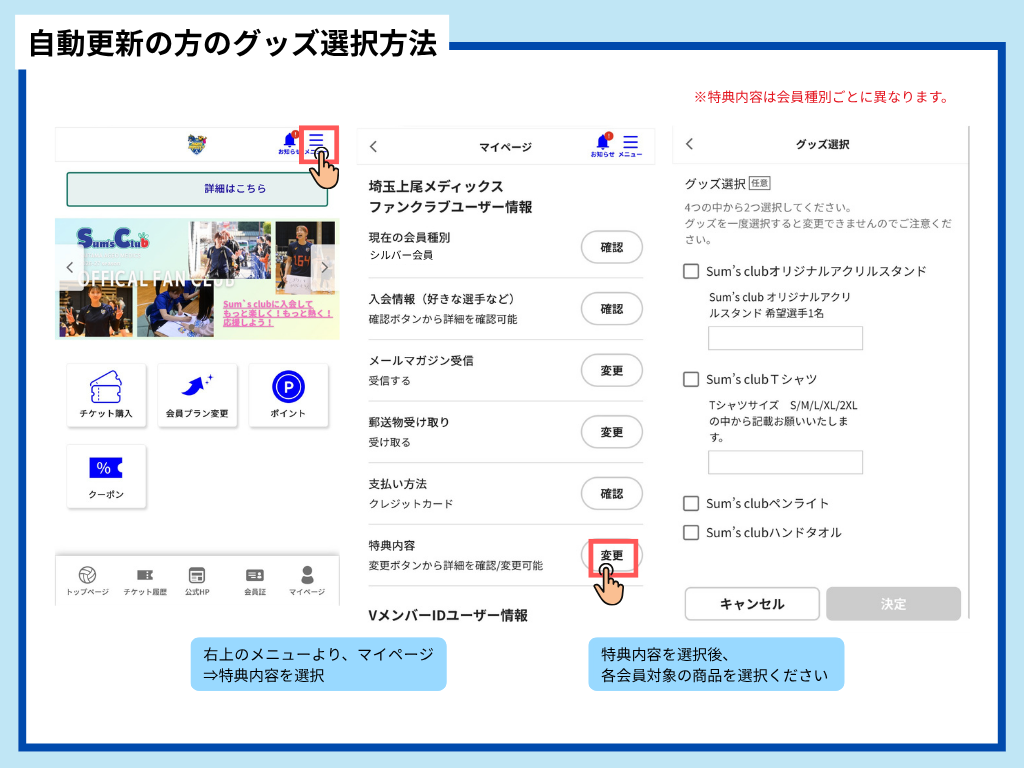Click 確認 for 入会情報
Viewport: 1024px width, 768px height.
(x=612, y=309)
